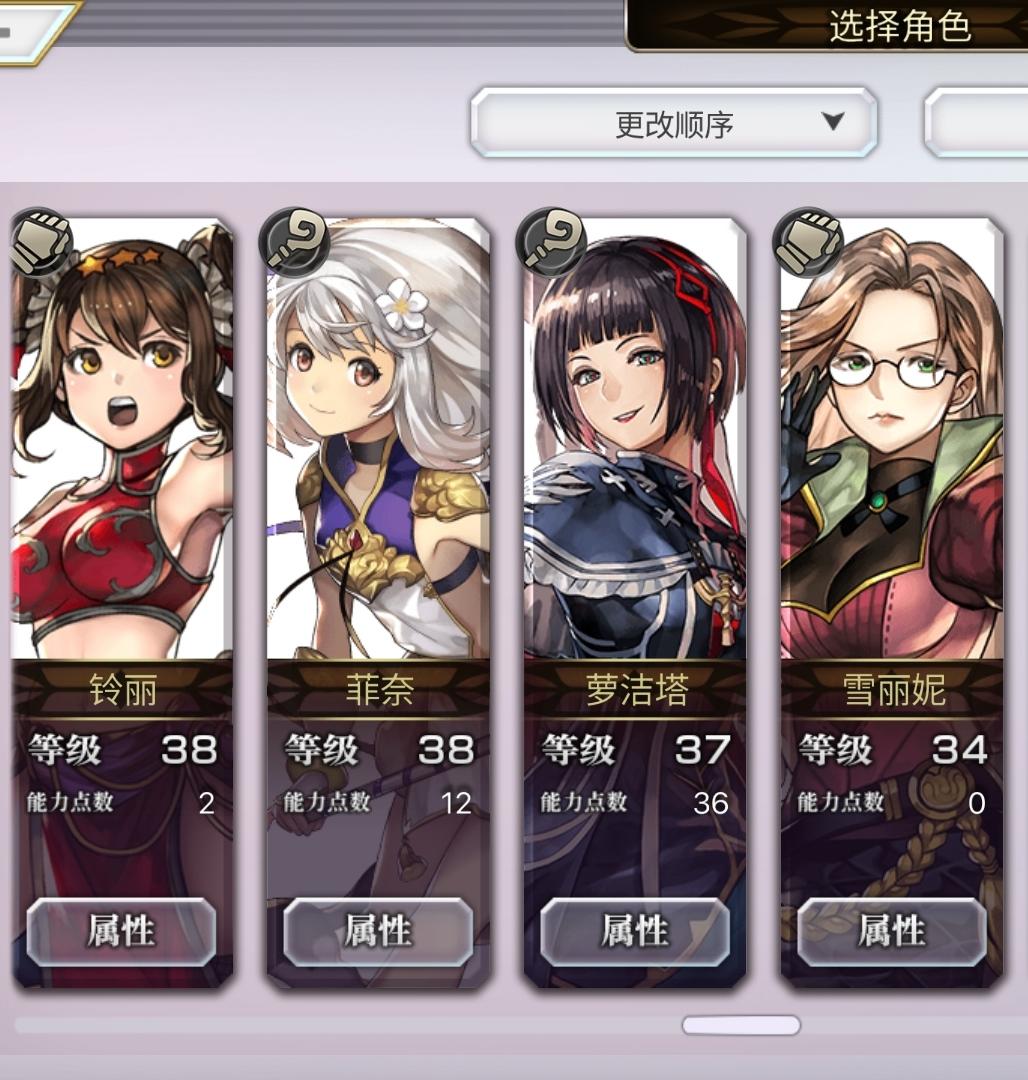1028x1080 pixels.
Task: Open 铃丽's 属性 attributes button
Action: [121, 931]
